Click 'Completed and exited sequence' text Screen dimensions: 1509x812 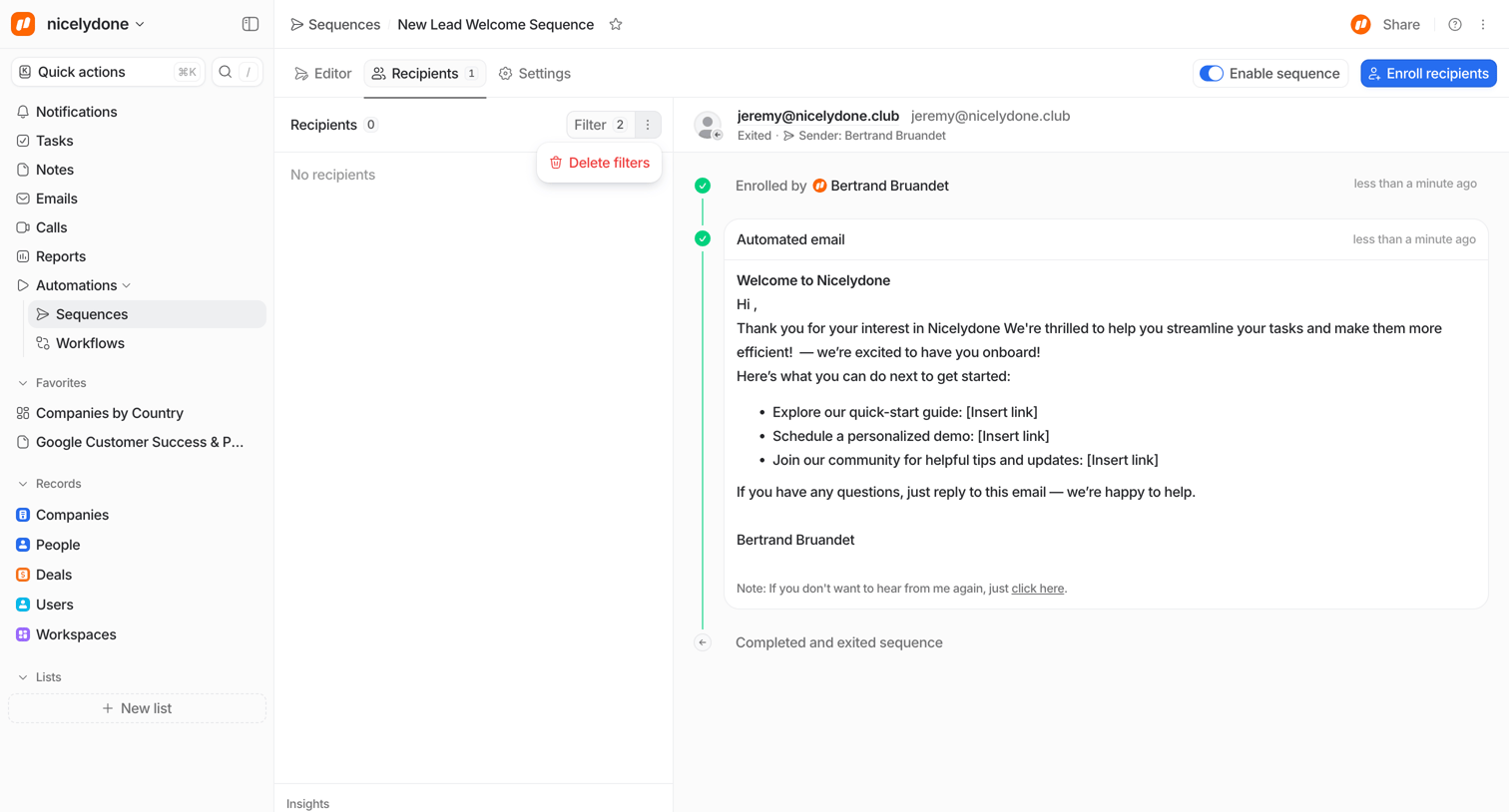point(839,642)
